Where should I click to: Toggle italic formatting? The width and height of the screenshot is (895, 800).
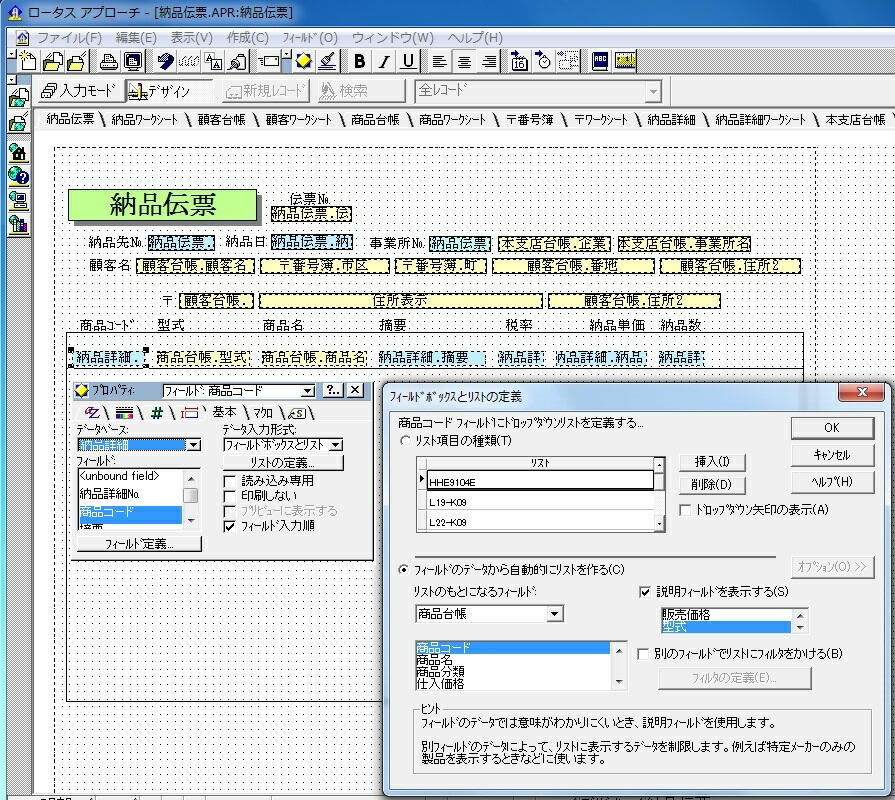[x=384, y=61]
